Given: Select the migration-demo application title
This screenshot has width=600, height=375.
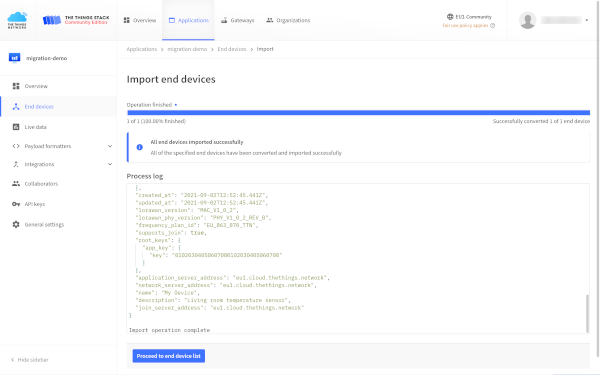Looking at the screenshot, I should (x=47, y=58).
